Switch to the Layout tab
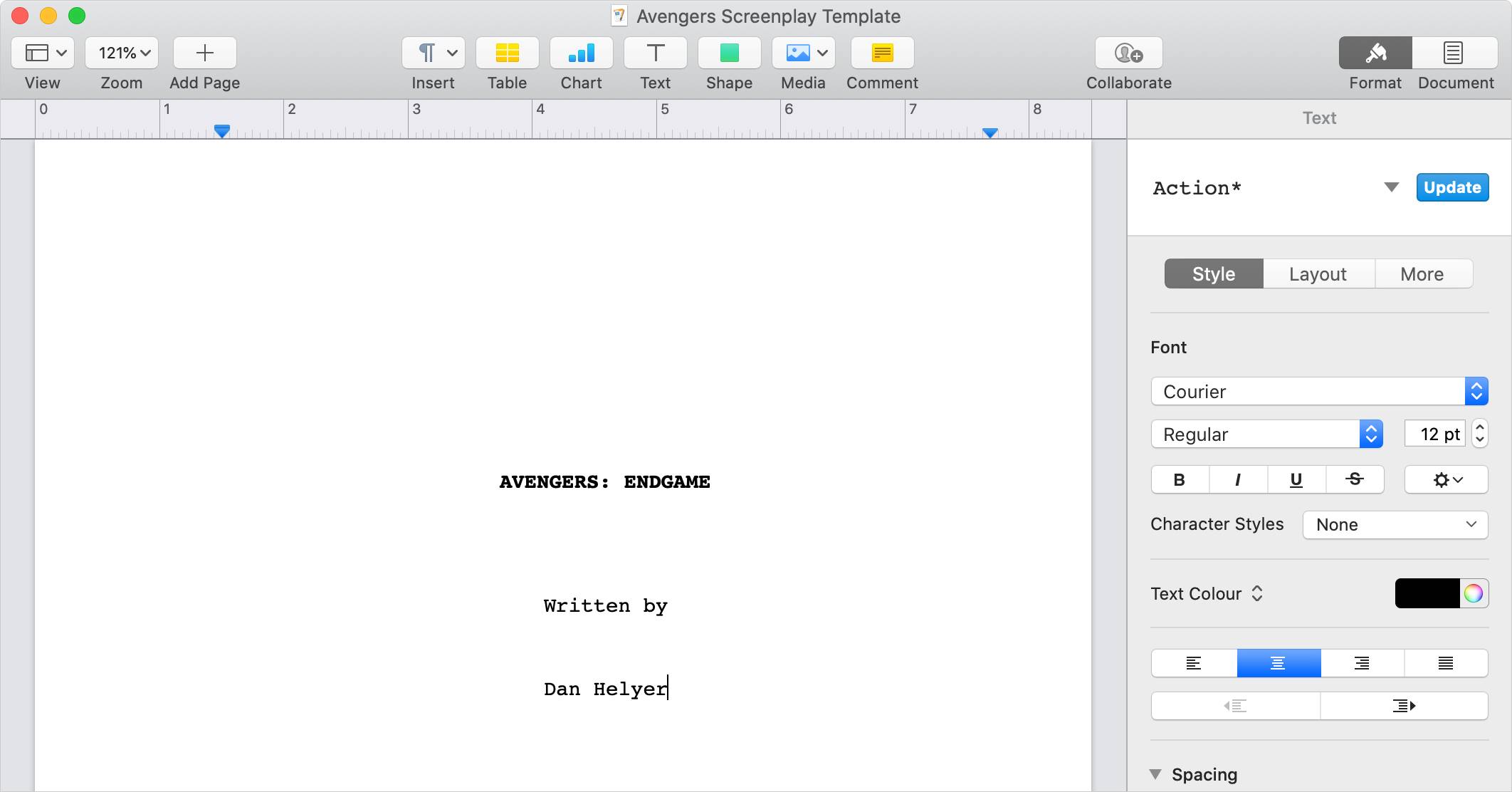Screen dimensions: 1512x792 click(1317, 273)
